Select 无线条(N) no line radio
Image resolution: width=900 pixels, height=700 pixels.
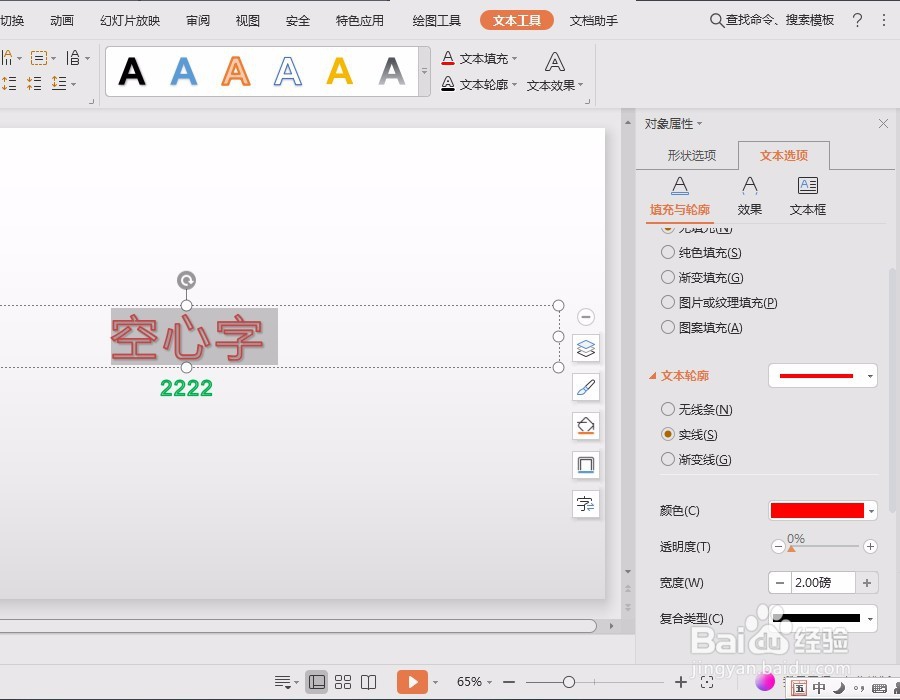pyautogui.click(x=668, y=409)
